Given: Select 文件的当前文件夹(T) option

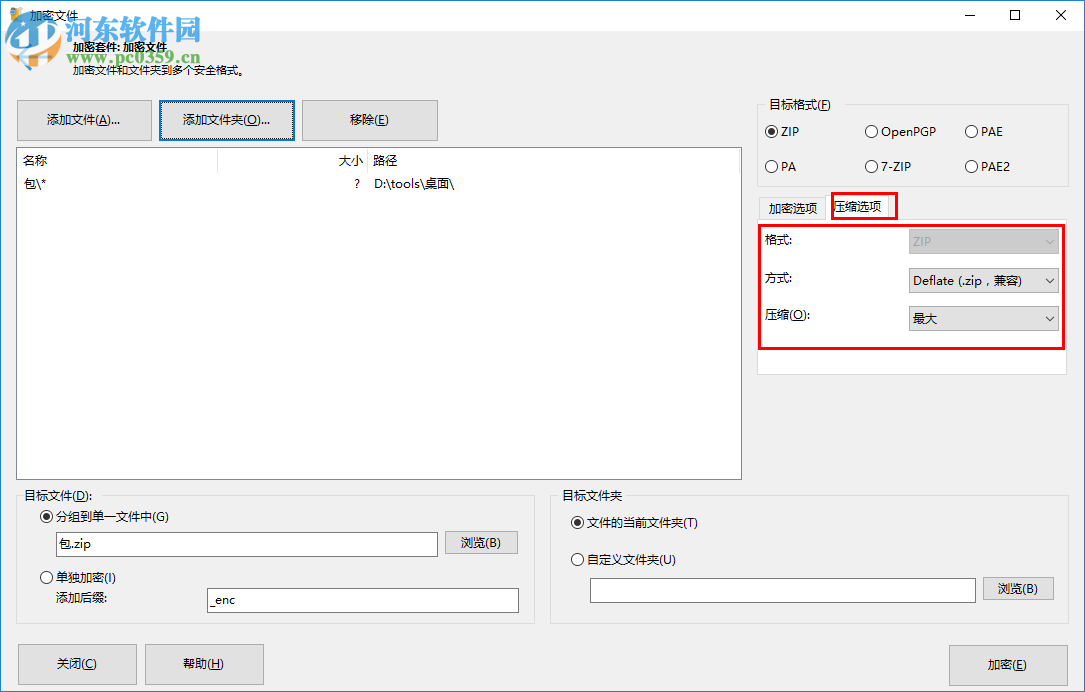Looking at the screenshot, I should [577, 522].
